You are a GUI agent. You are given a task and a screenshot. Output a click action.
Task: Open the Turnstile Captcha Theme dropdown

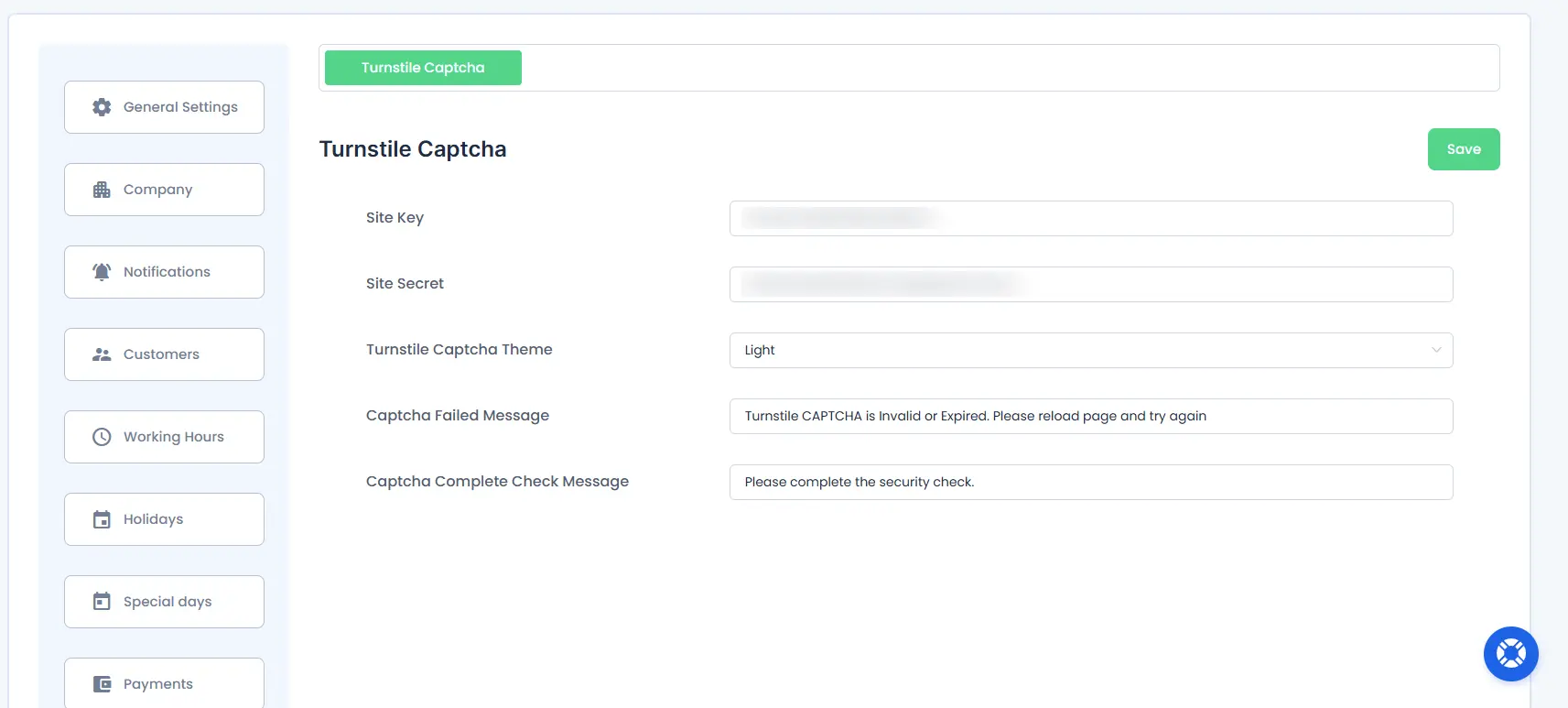pyautogui.click(x=1091, y=350)
